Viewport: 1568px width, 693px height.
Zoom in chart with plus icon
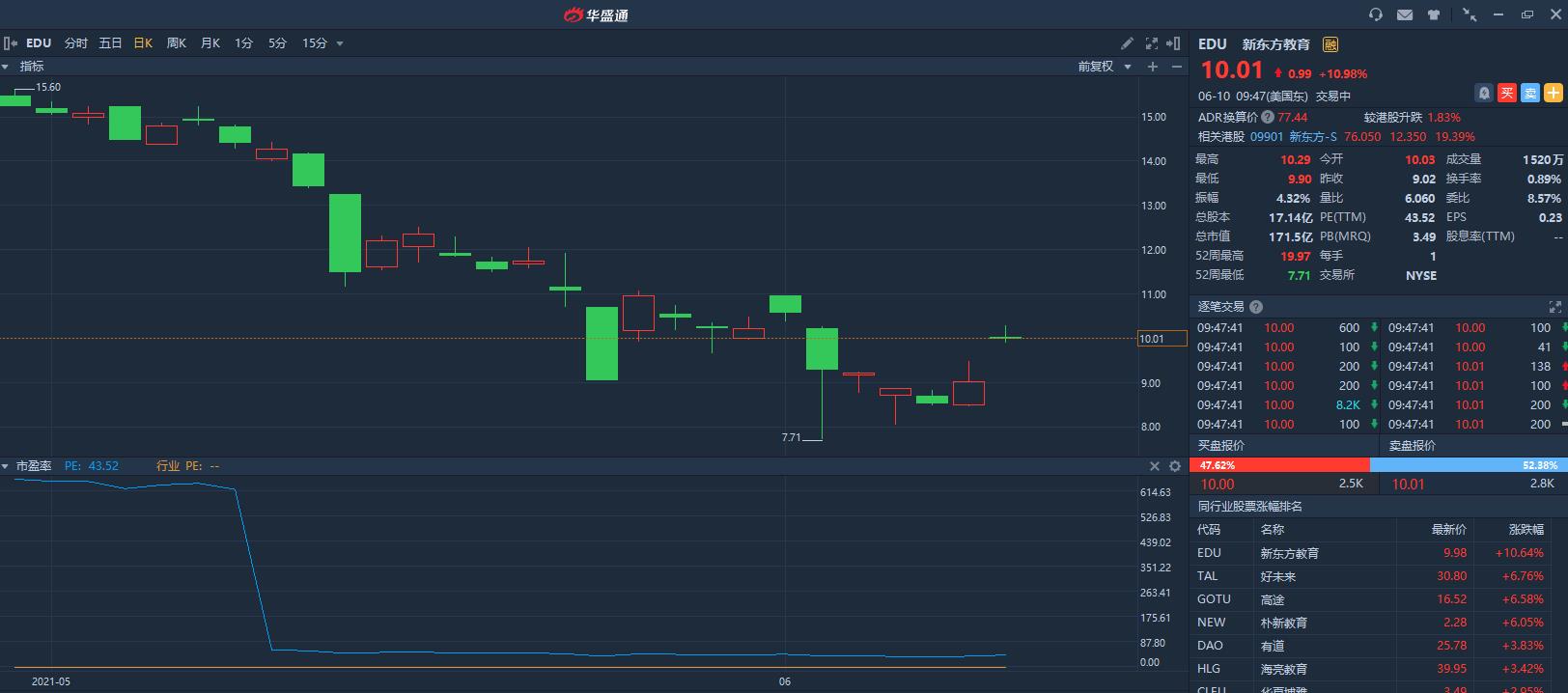coord(1152,67)
